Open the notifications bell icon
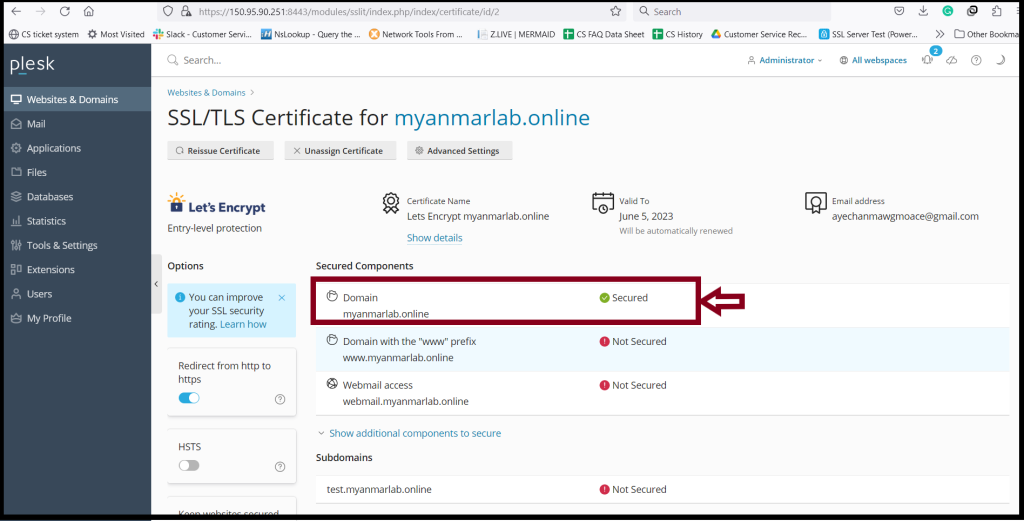Screen dimensions: 1024x521 [x=927, y=60]
